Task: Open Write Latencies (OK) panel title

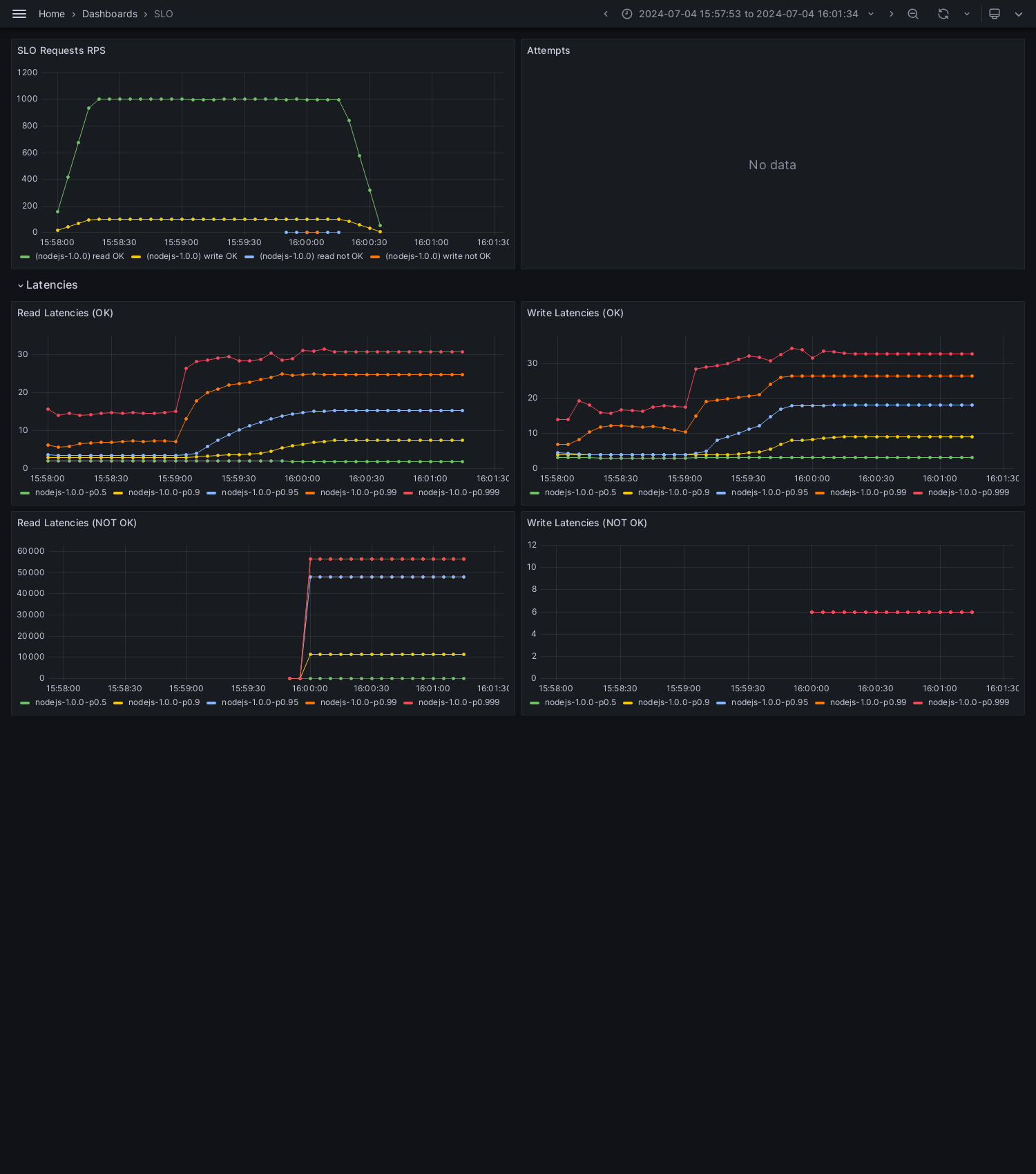Action: coord(575,313)
